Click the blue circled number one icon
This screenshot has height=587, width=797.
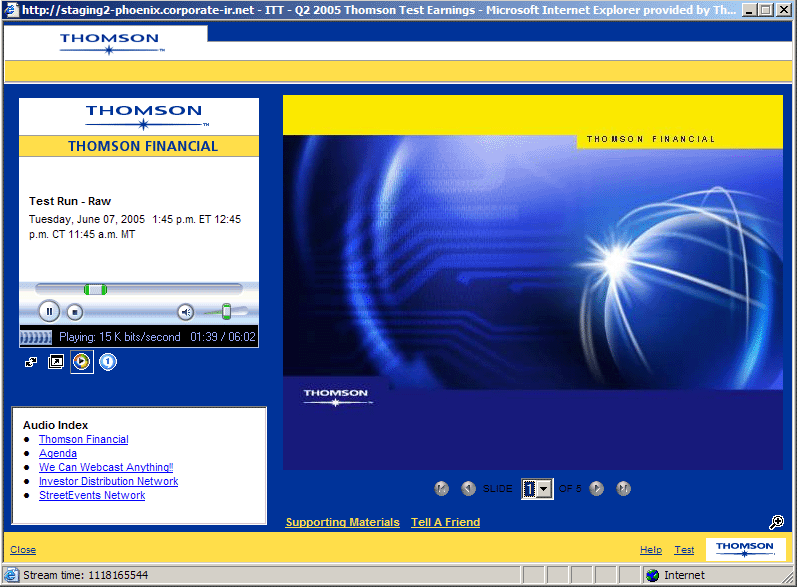tap(108, 362)
